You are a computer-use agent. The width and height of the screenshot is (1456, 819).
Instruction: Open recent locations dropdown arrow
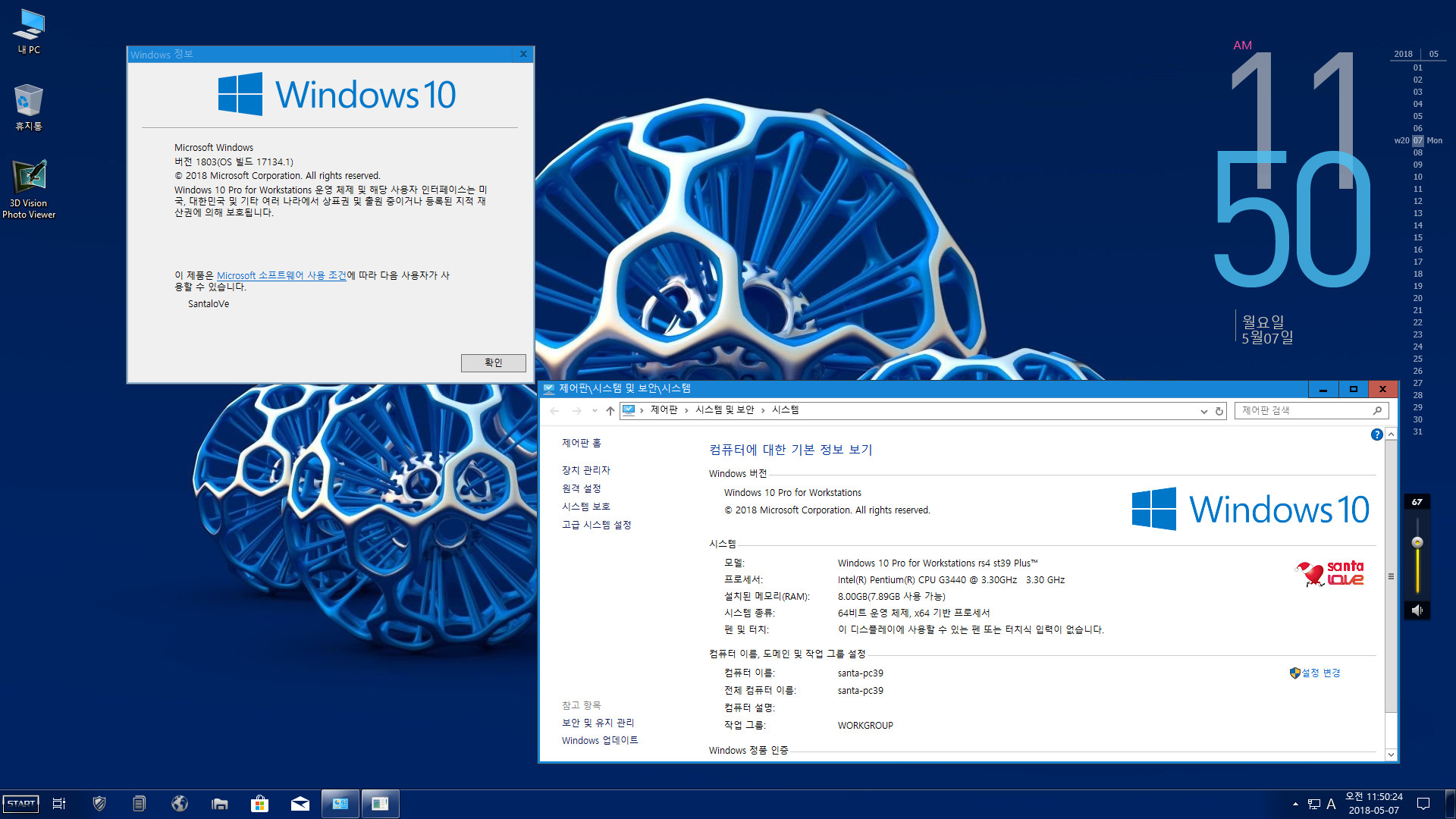(595, 411)
